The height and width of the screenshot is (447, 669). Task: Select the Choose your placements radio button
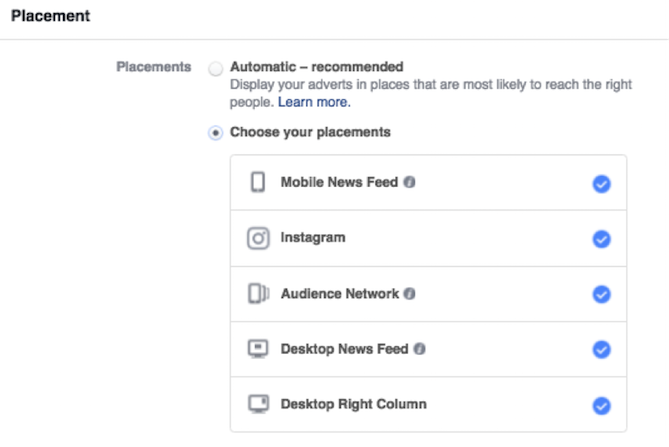tap(215, 133)
